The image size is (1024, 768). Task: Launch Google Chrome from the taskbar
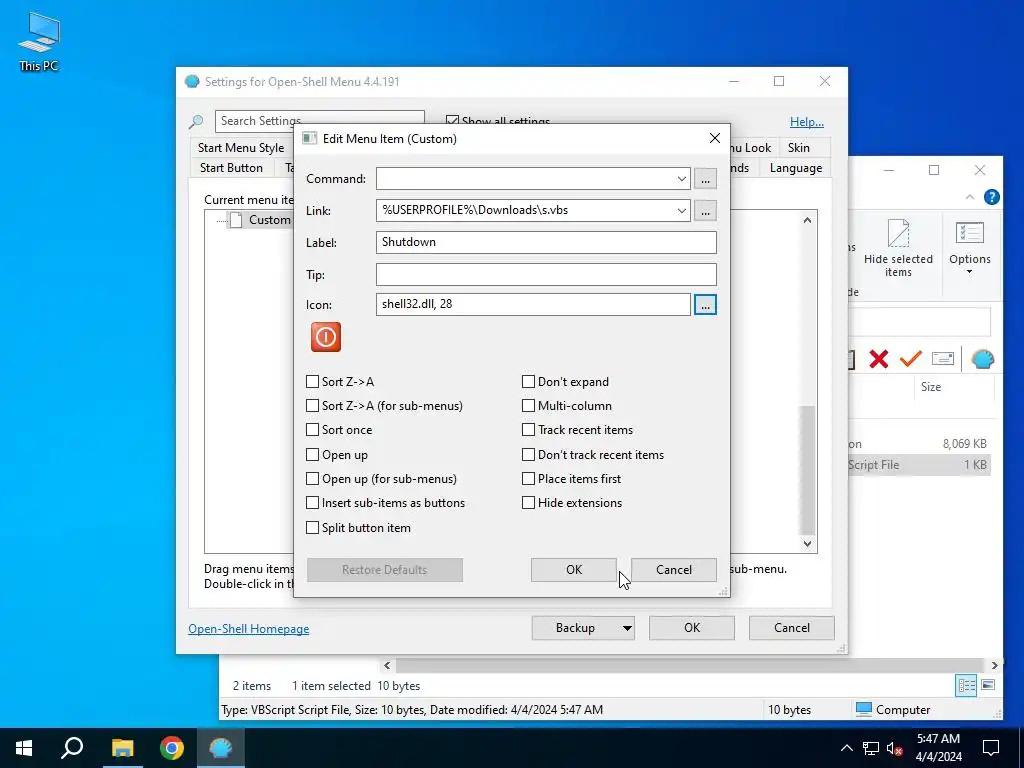coord(172,748)
